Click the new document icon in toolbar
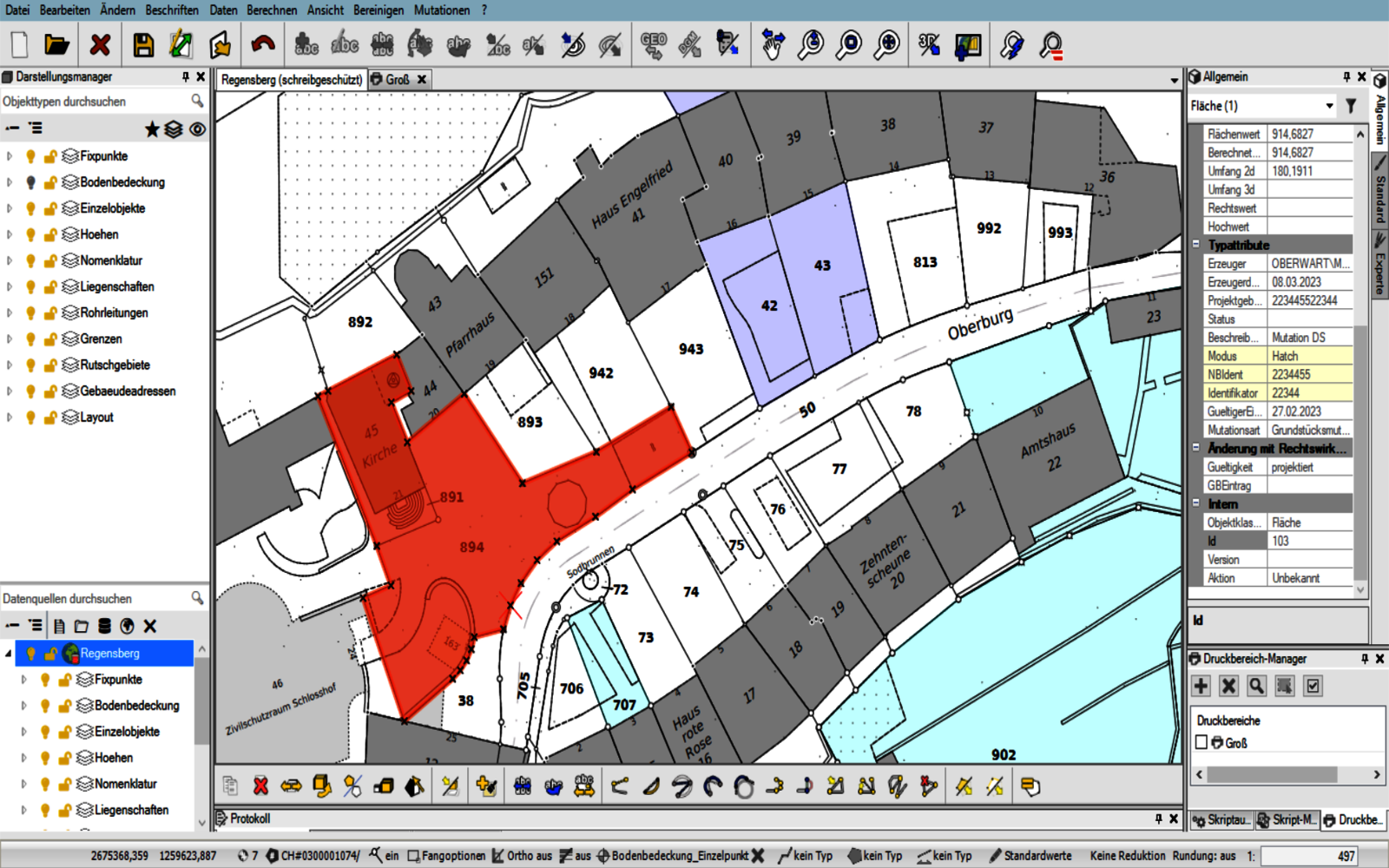Image resolution: width=1389 pixels, height=868 pixels. pyautogui.click(x=20, y=44)
